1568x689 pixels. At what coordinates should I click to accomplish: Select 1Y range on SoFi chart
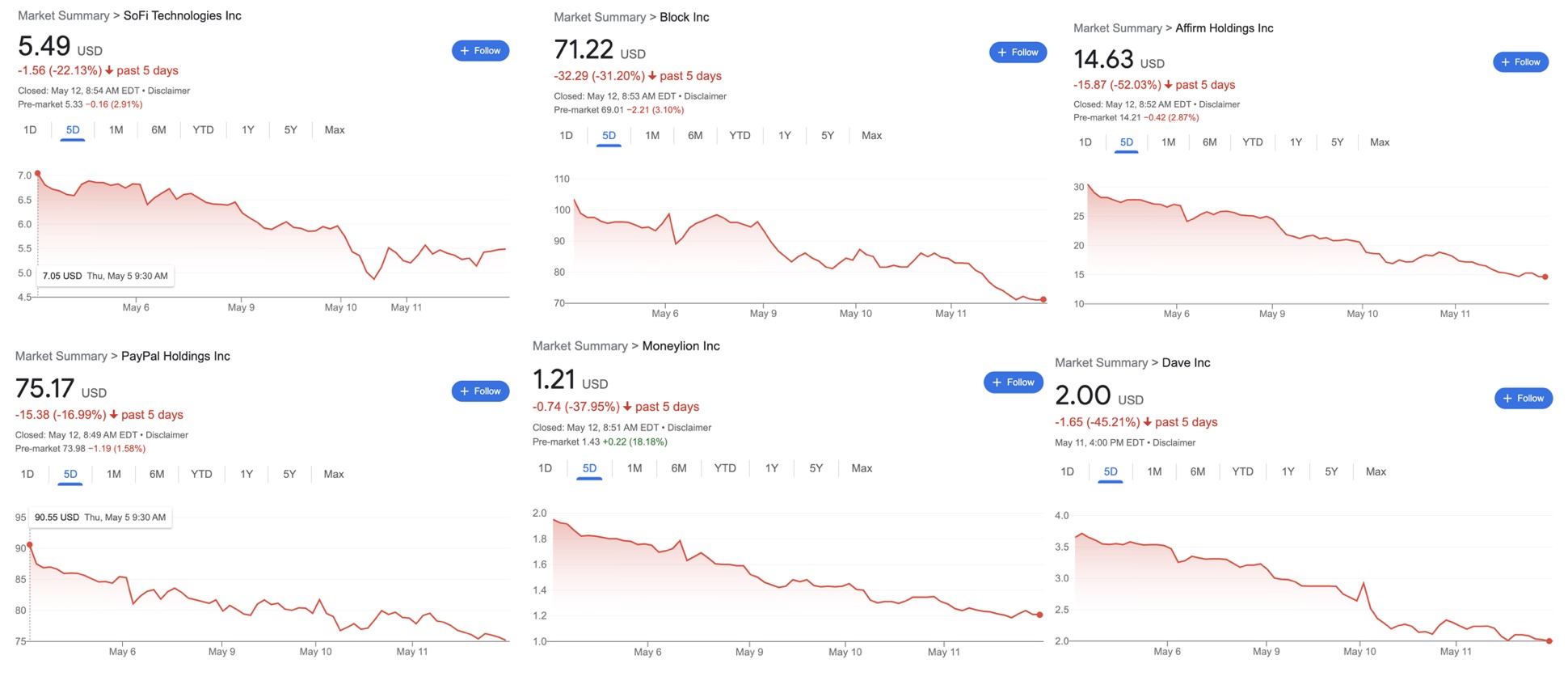coord(247,130)
